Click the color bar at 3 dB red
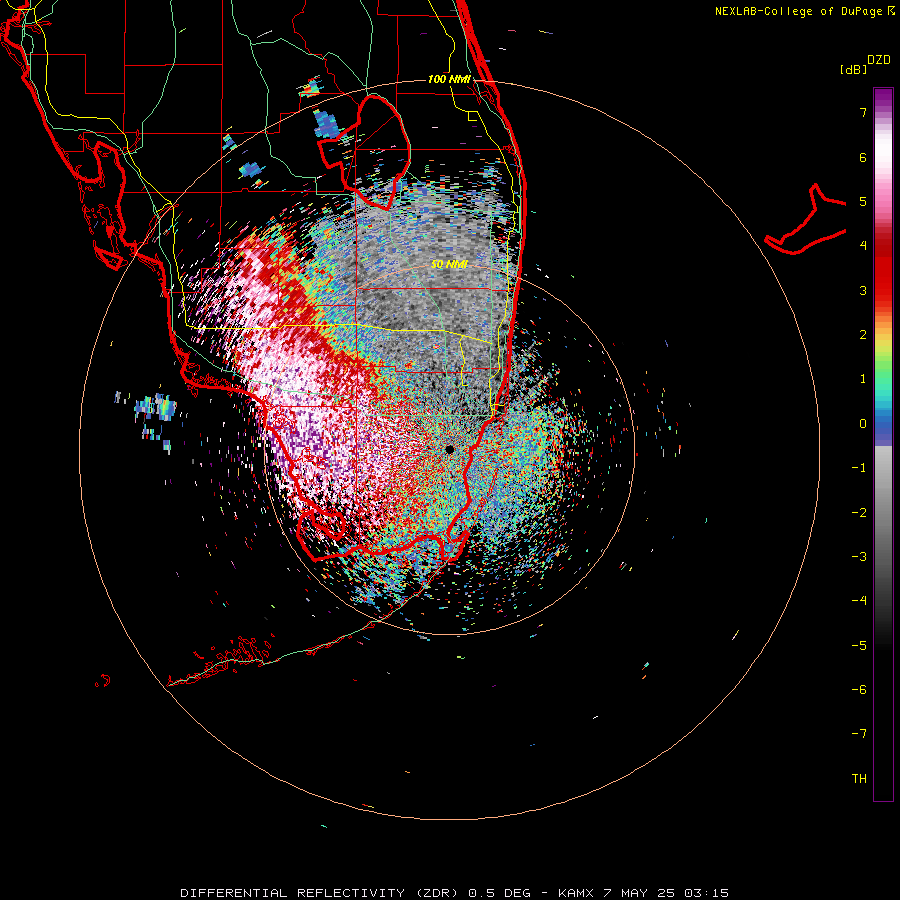900x900 pixels. pos(883,290)
